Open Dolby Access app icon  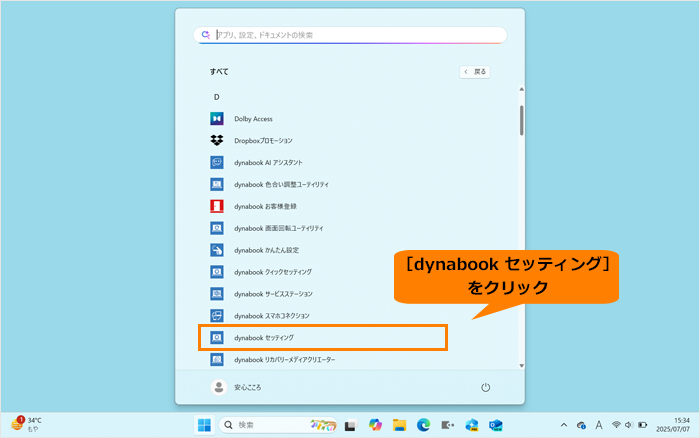(217, 119)
